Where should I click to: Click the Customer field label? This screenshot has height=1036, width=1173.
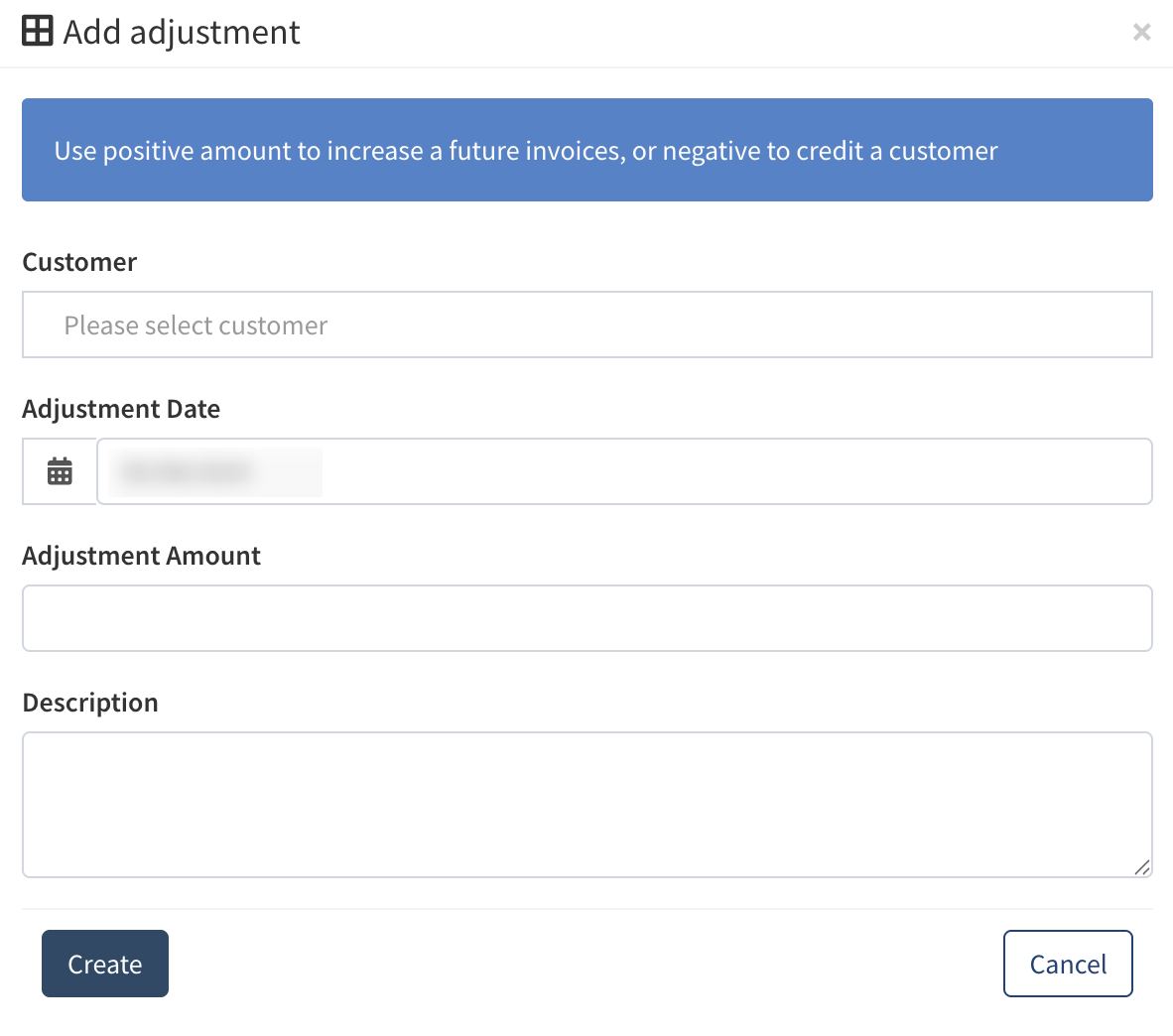point(79,262)
